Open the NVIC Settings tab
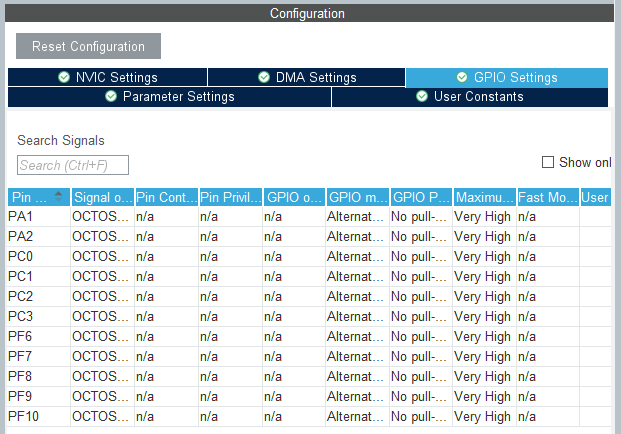The height and width of the screenshot is (434, 621). click(107, 77)
